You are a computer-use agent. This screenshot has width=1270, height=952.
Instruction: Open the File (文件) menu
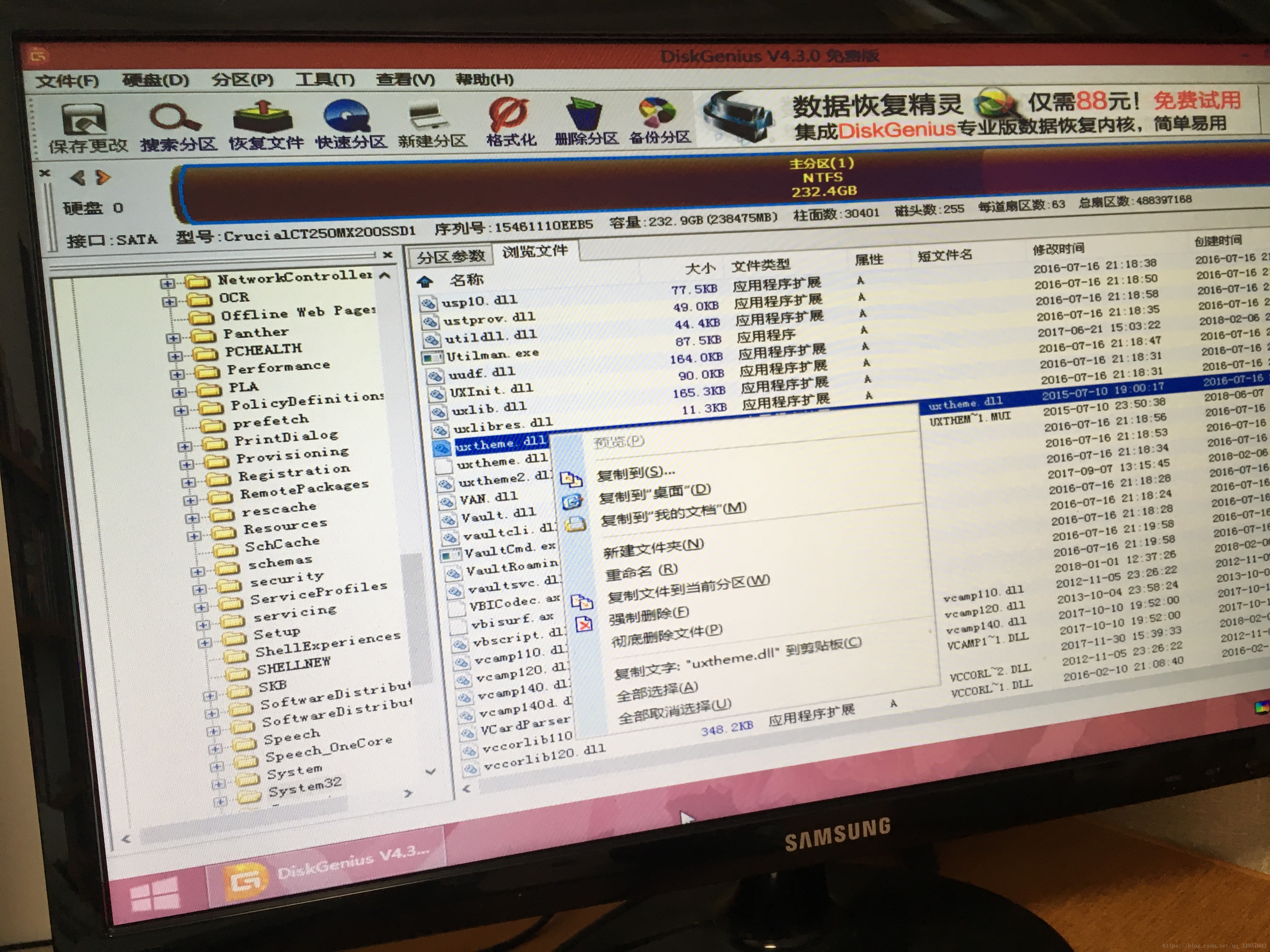pos(67,81)
